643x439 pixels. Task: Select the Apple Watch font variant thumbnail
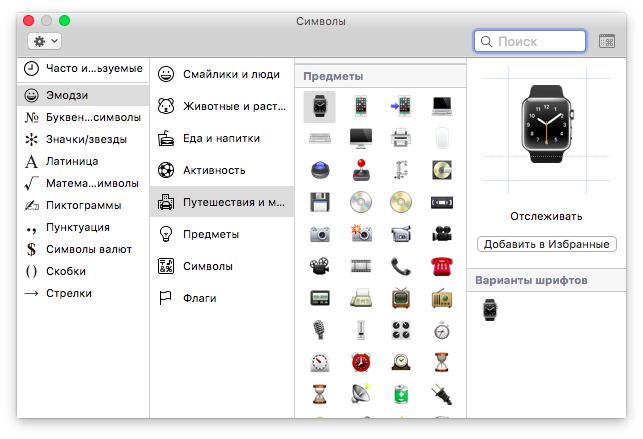coord(490,309)
